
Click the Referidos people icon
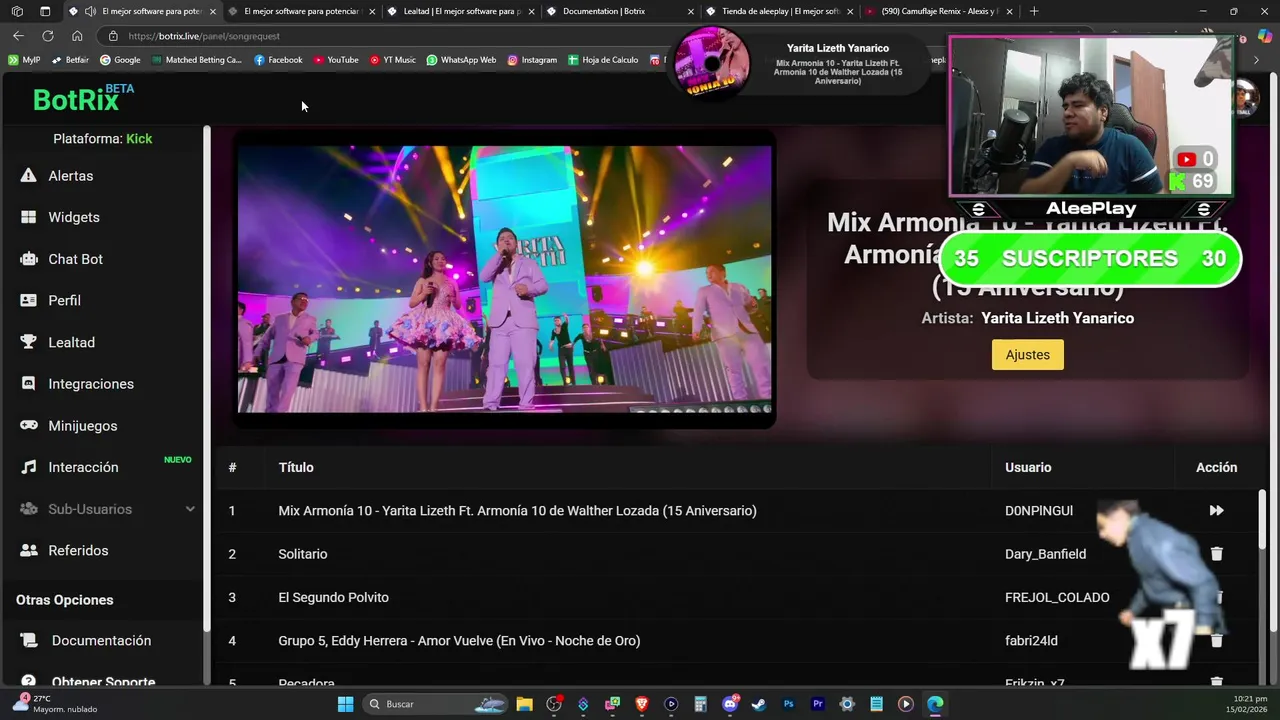click(x=29, y=550)
